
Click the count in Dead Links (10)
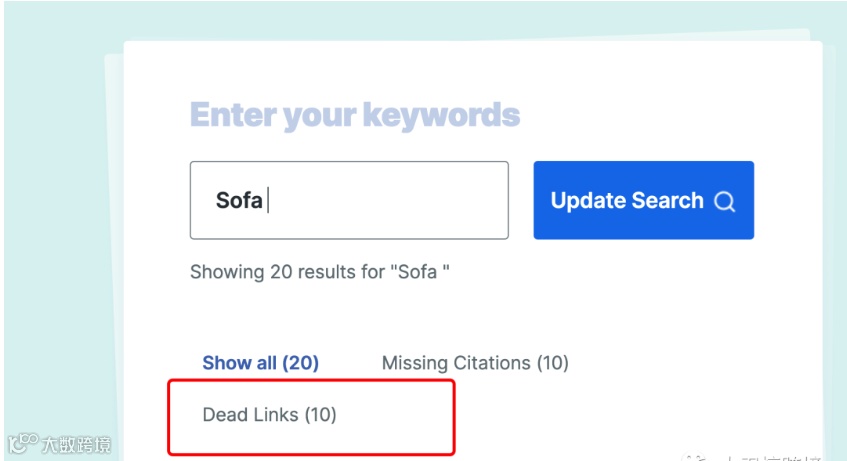click(320, 414)
